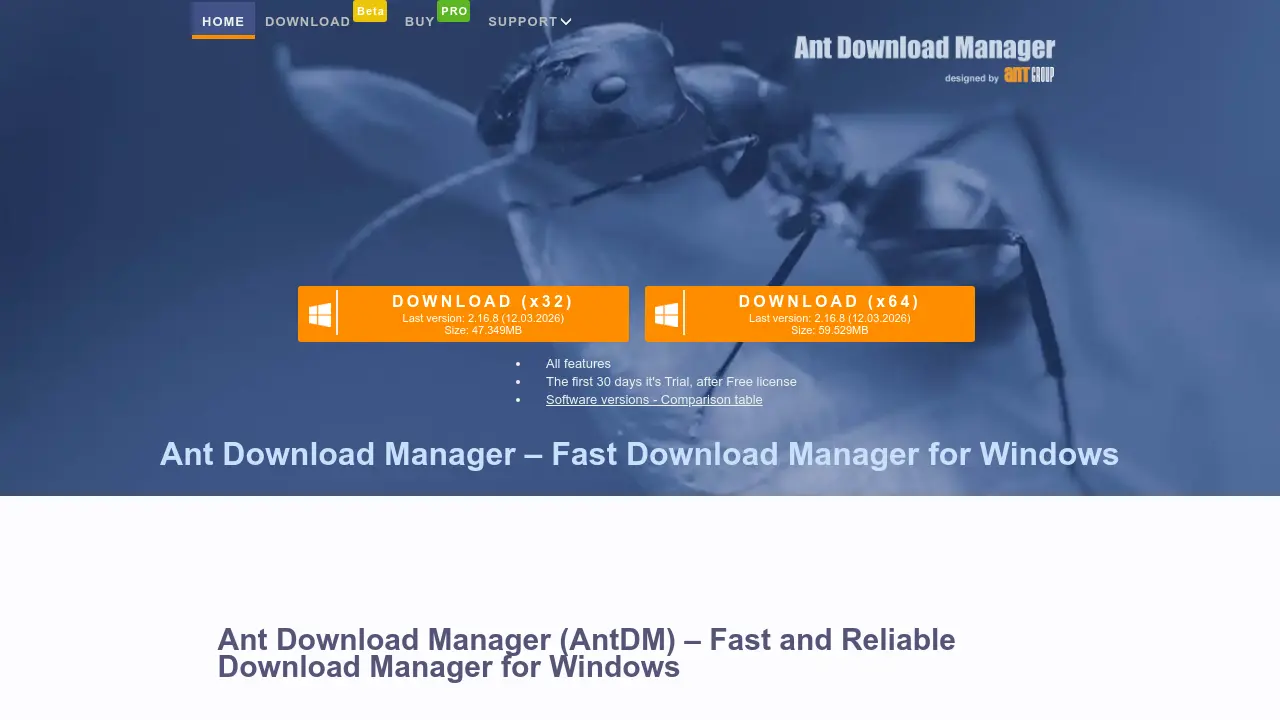
Task: Click the Beta badge next to Download
Action: pos(370,11)
